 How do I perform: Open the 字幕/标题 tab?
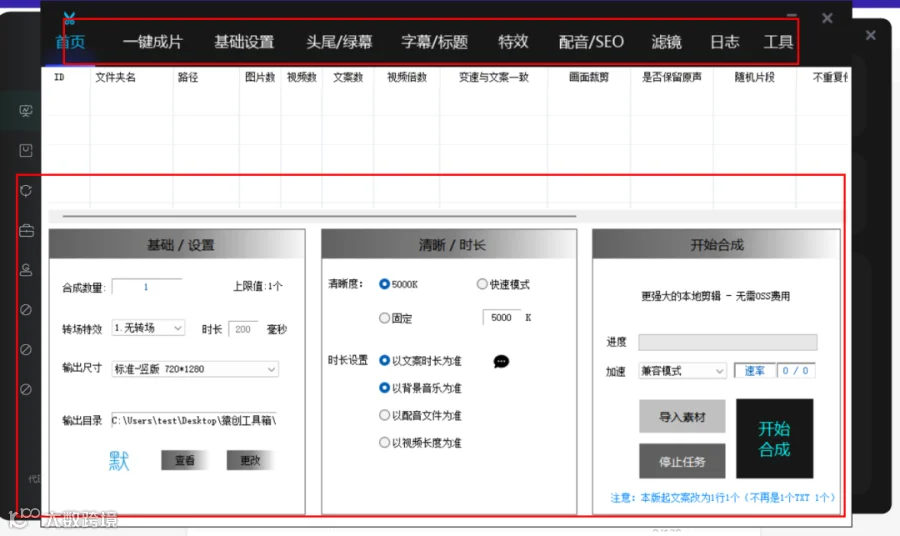[435, 42]
